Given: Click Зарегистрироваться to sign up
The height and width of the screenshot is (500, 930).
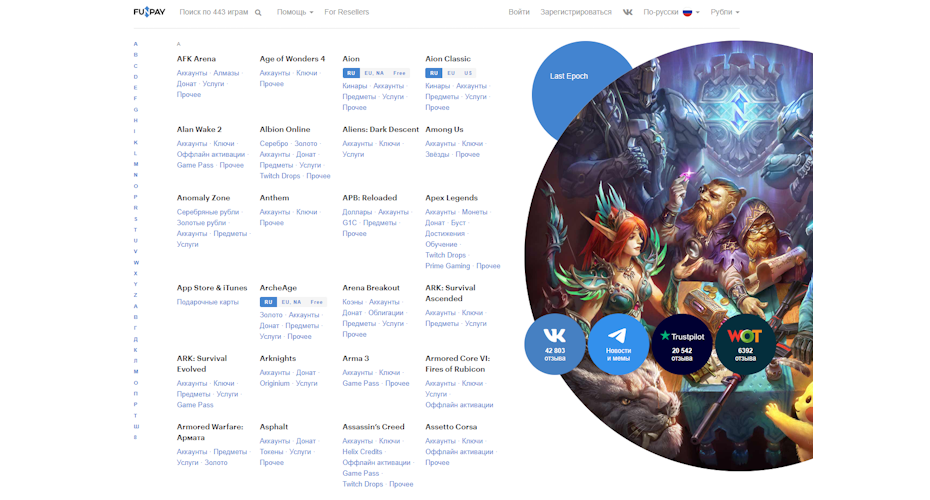Looking at the screenshot, I should point(576,12).
